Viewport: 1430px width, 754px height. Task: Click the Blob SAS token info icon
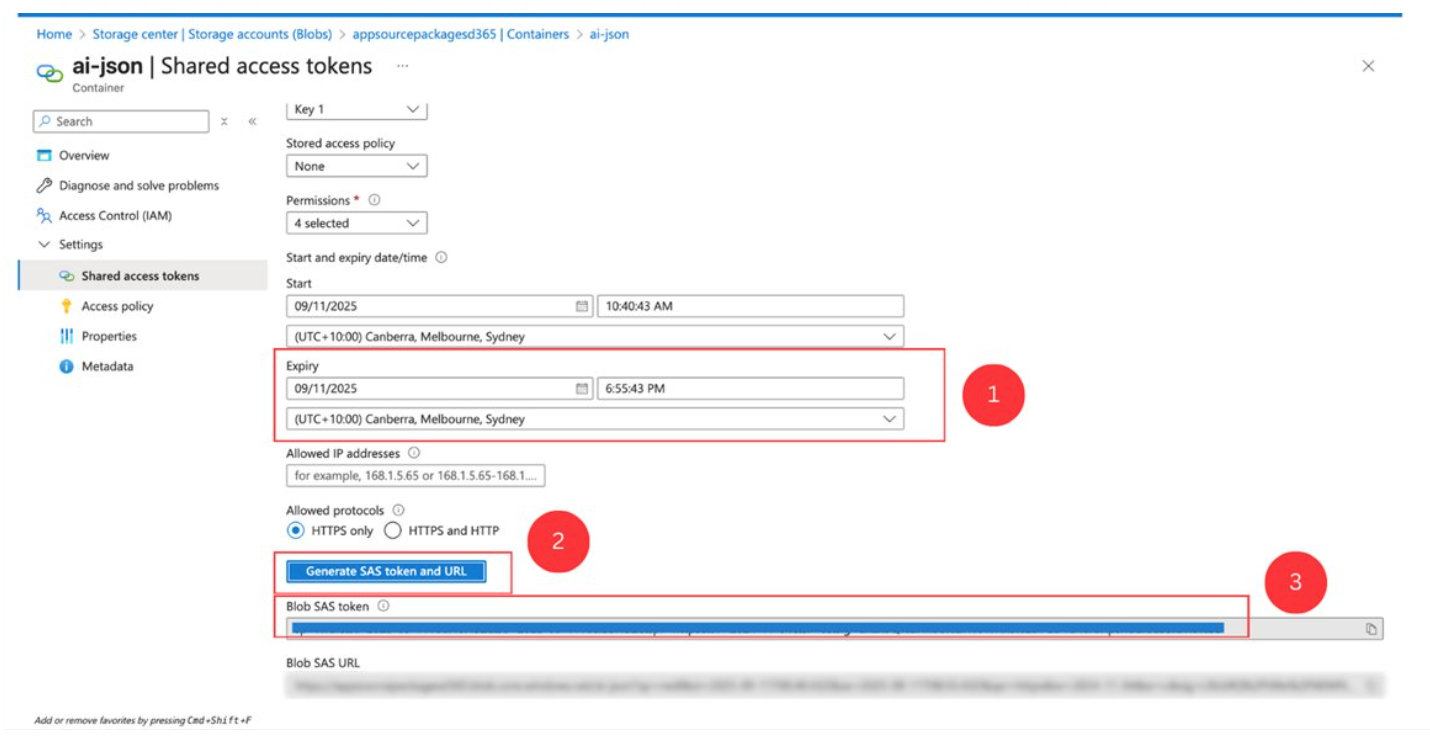[x=383, y=606]
